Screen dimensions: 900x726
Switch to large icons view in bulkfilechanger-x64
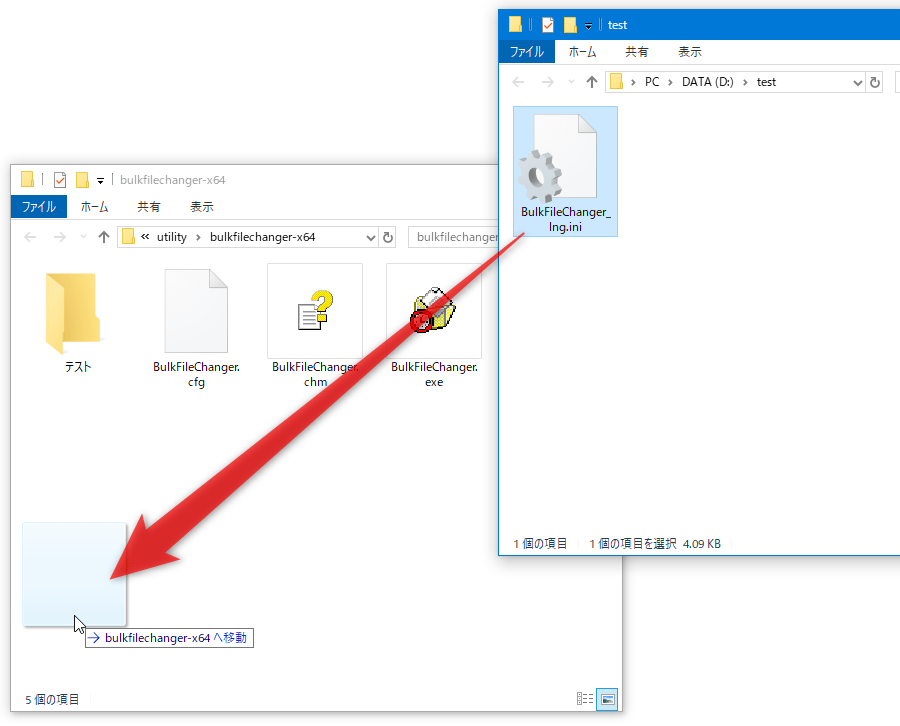(x=607, y=699)
